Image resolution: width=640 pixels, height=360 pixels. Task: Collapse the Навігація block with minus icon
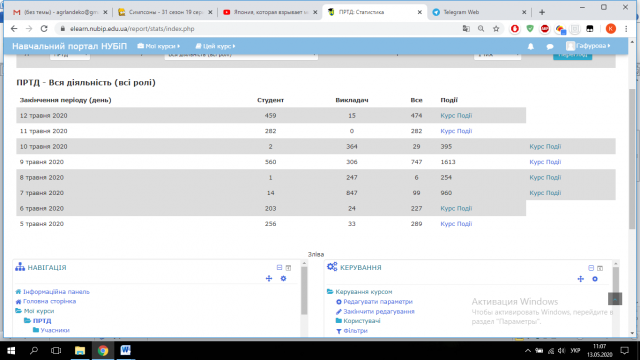(x=279, y=268)
